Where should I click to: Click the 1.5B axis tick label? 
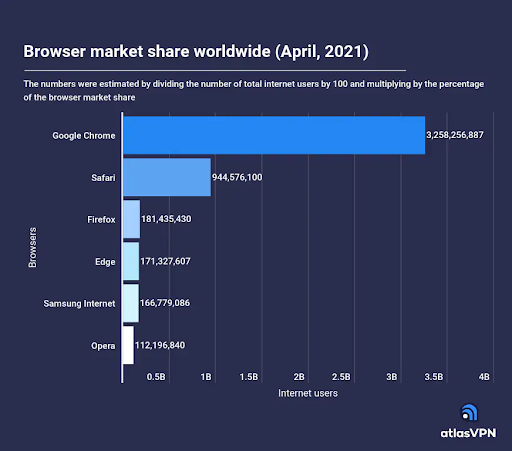pos(249,377)
